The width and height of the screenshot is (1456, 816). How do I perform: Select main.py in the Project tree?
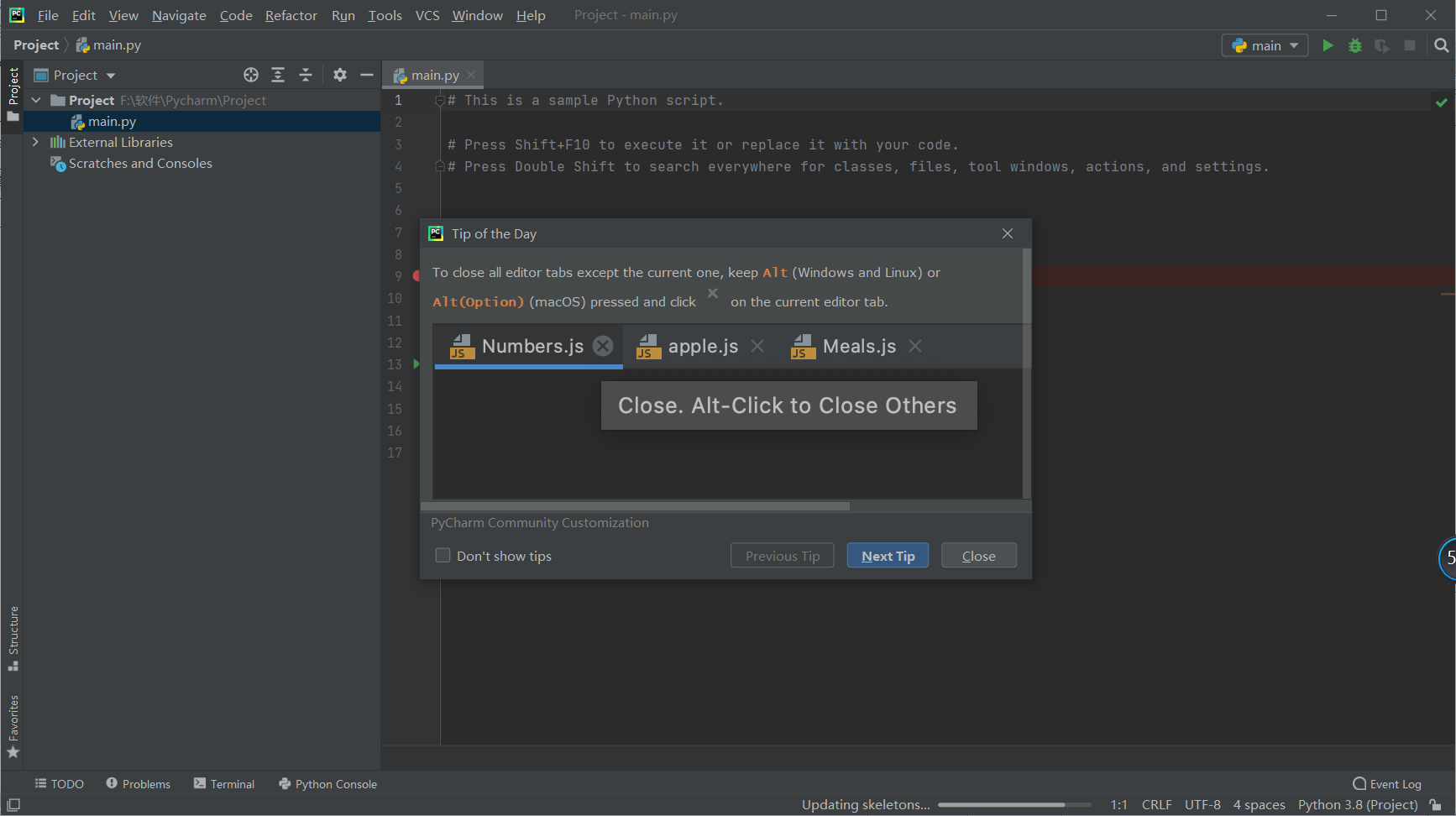tap(112, 122)
